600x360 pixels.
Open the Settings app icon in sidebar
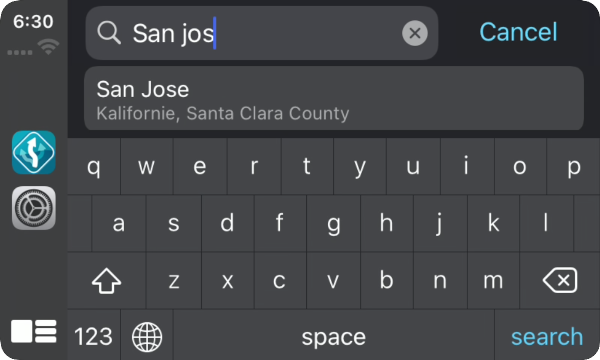pyautogui.click(x=34, y=208)
